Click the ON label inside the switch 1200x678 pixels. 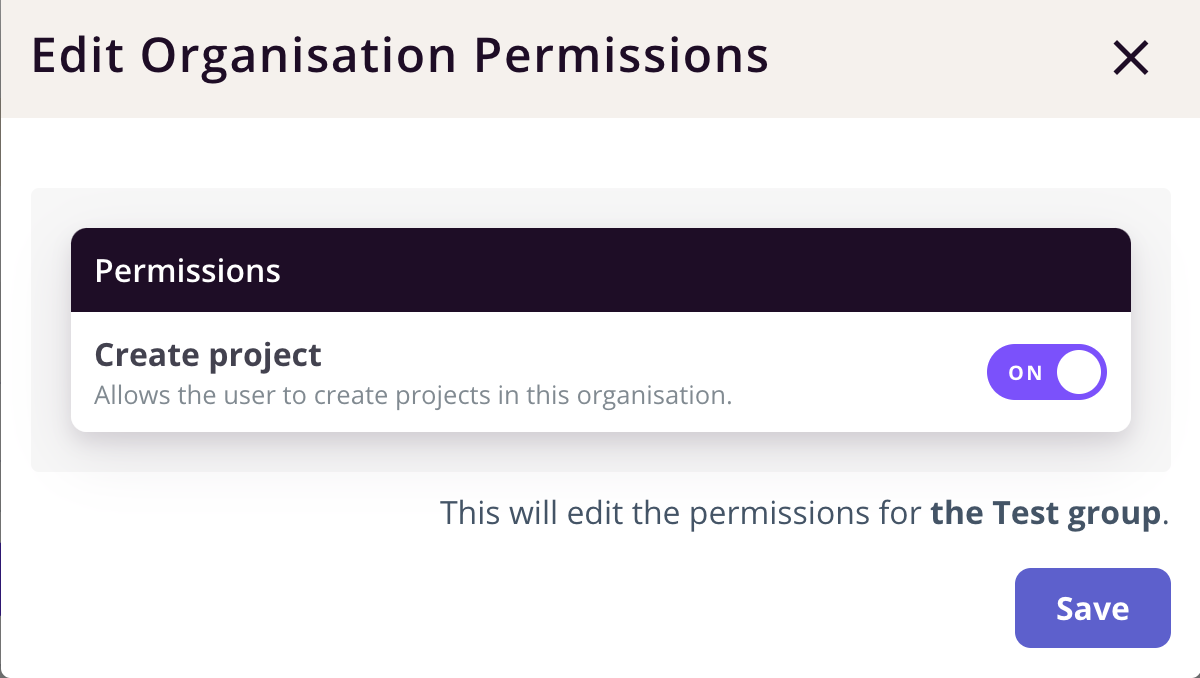[1025, 373]
